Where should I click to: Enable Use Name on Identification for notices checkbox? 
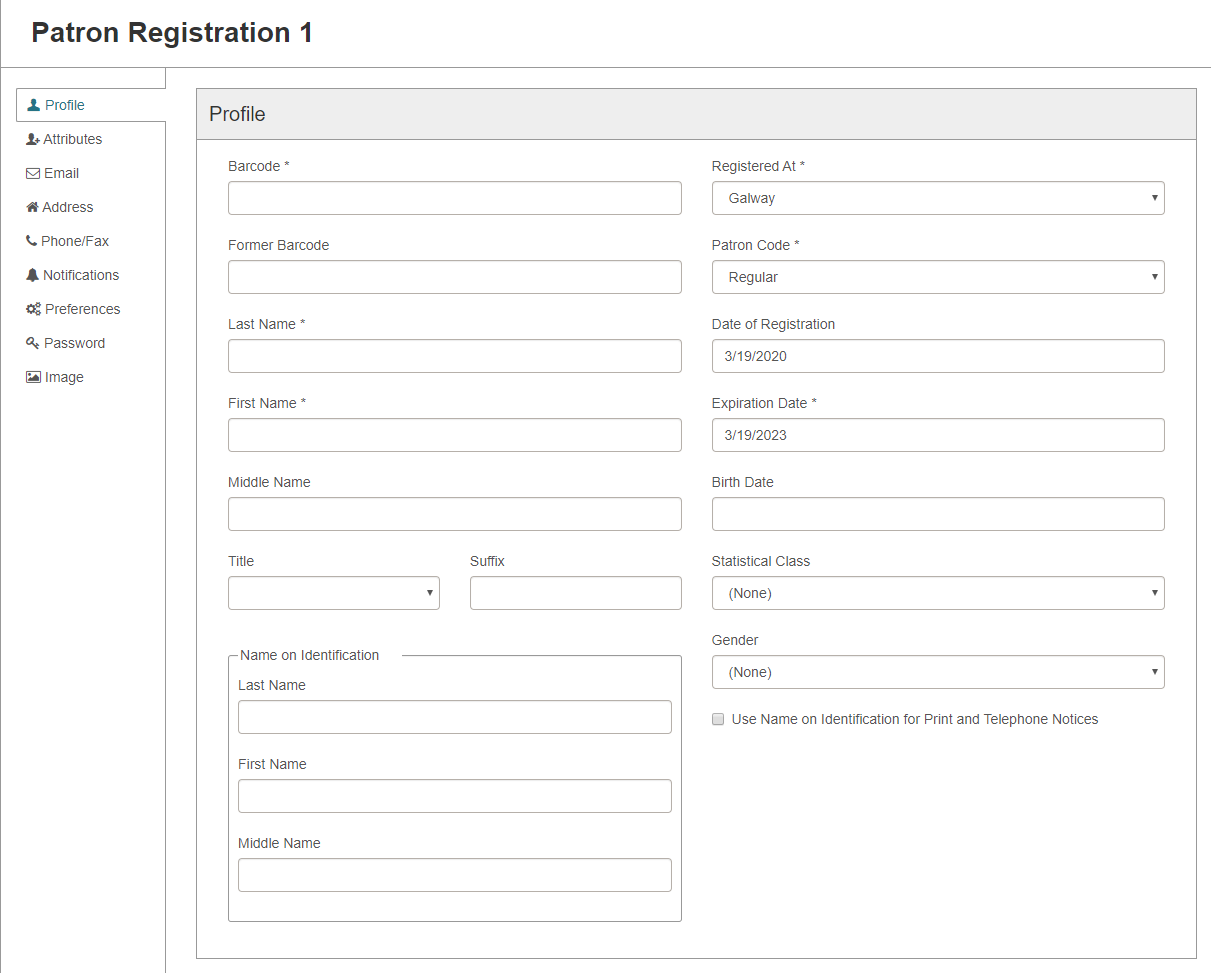click(x=718, y=719)
